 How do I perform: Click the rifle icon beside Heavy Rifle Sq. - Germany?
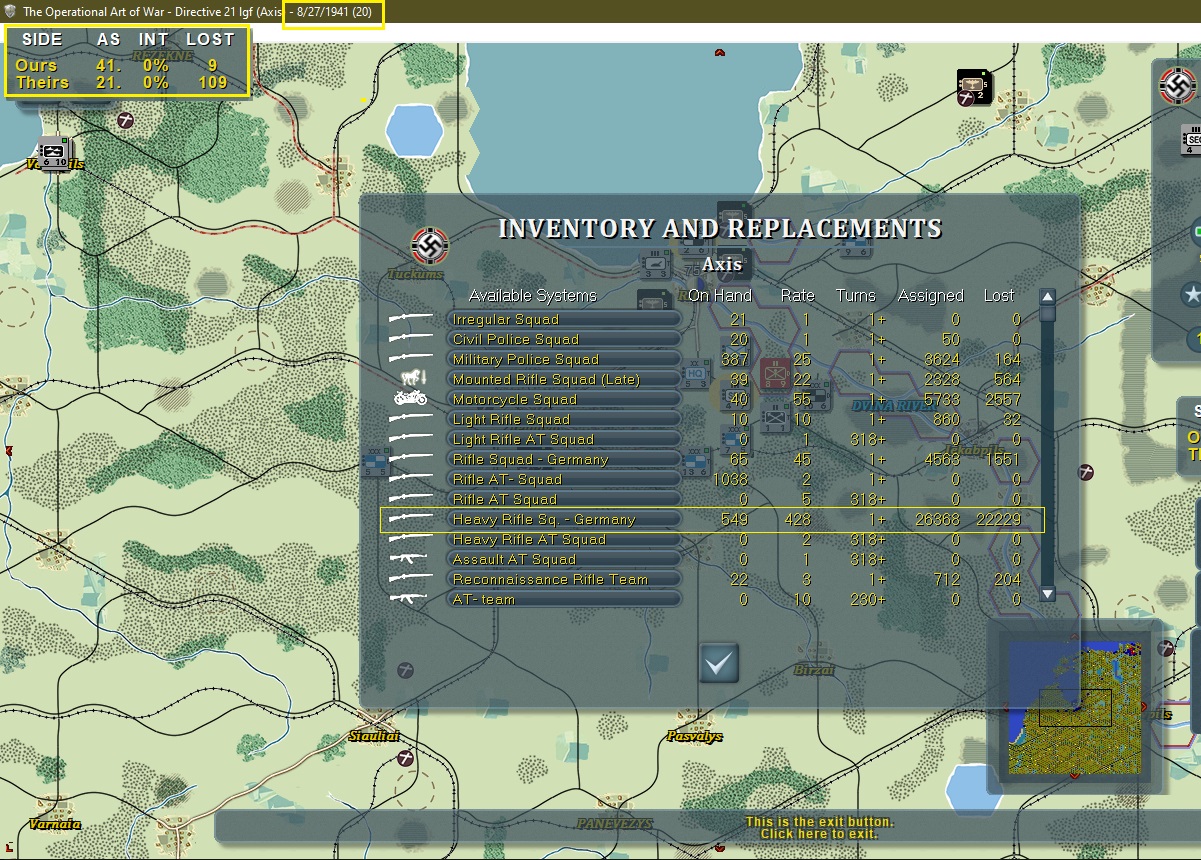410,519
